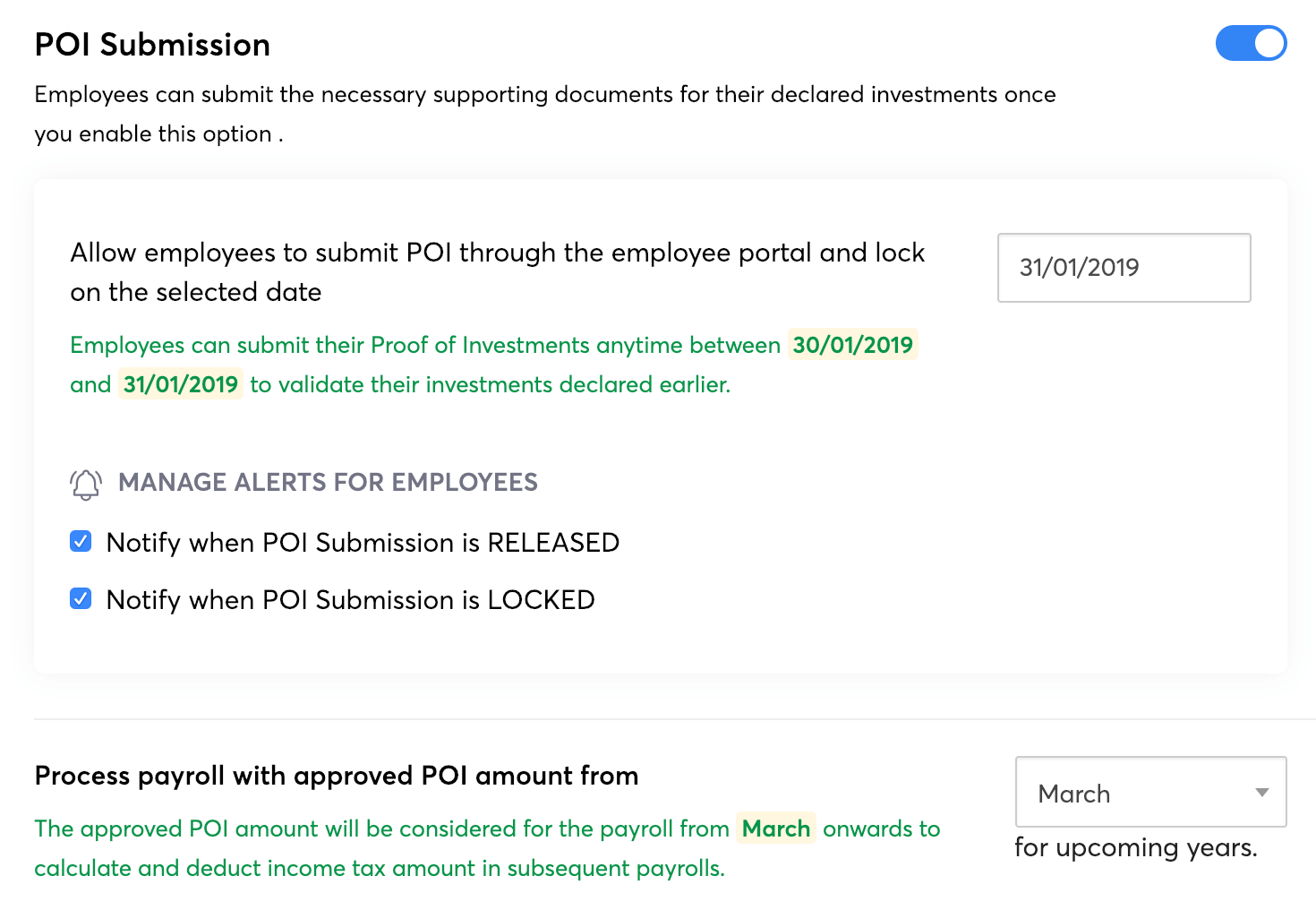Open the March payroll month dropdown
The height and width of the screenshot is (910, 1316).
point(1149,792)
